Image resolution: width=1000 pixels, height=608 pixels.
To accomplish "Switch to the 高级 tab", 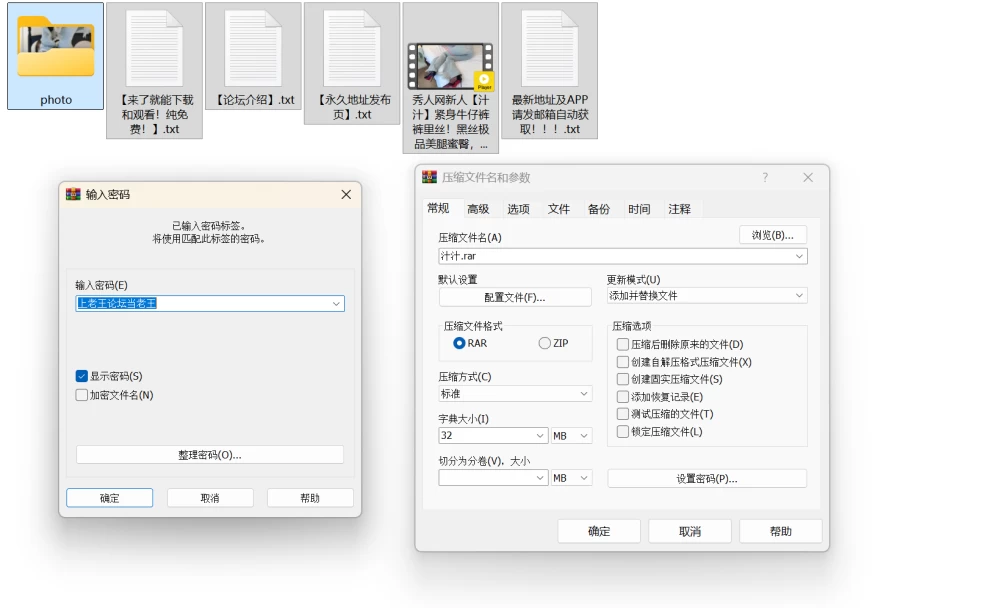I will click(478, 209).
